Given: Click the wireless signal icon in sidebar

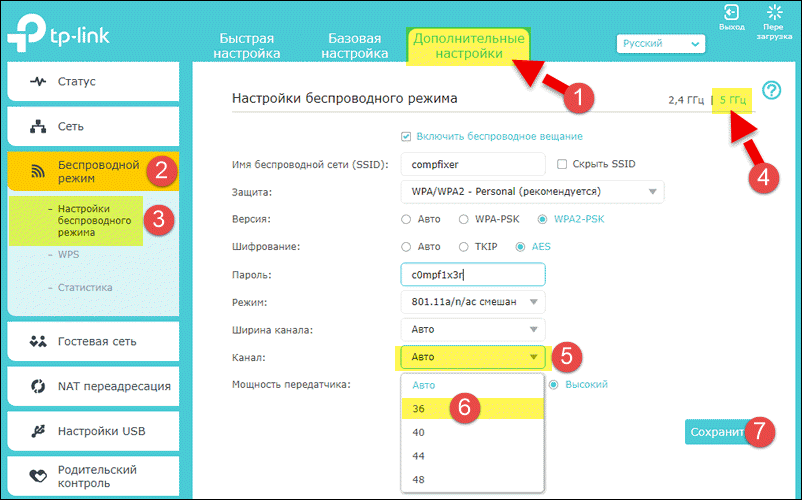Looking at the screenshot, I should click(38, 171).
